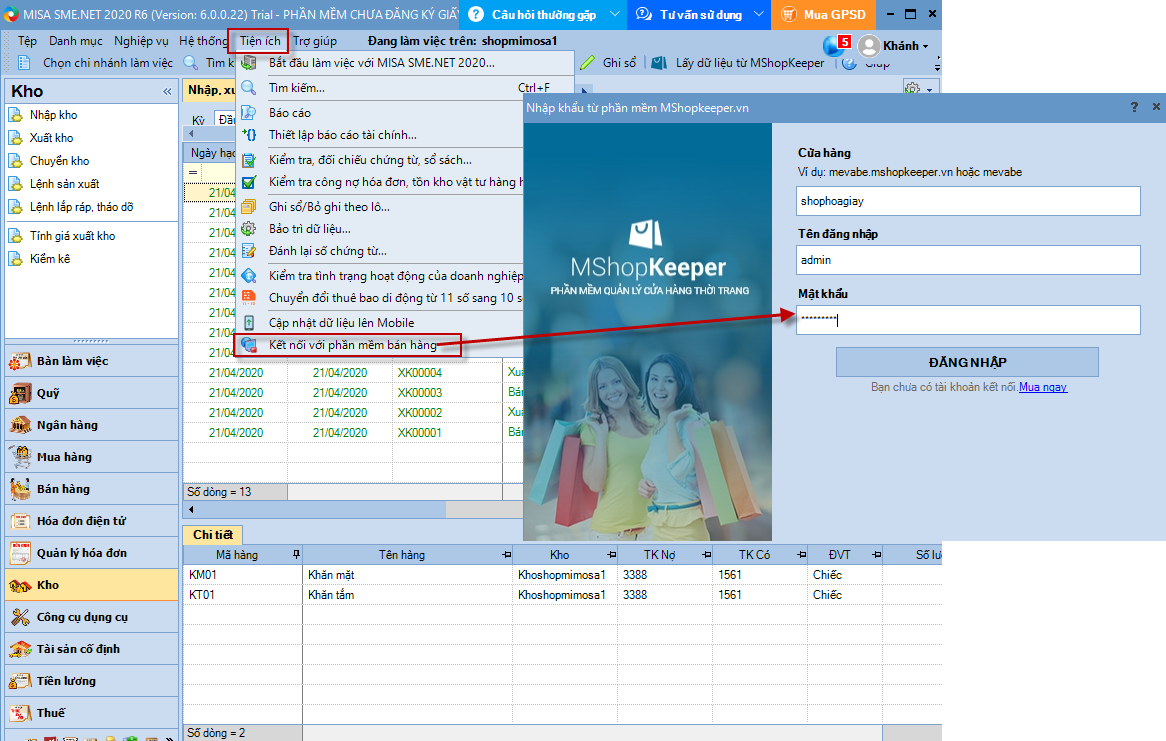Screen dimensions: 1166x741
Task: Switch to the Chi tiết tab
Action: (213, 535)
